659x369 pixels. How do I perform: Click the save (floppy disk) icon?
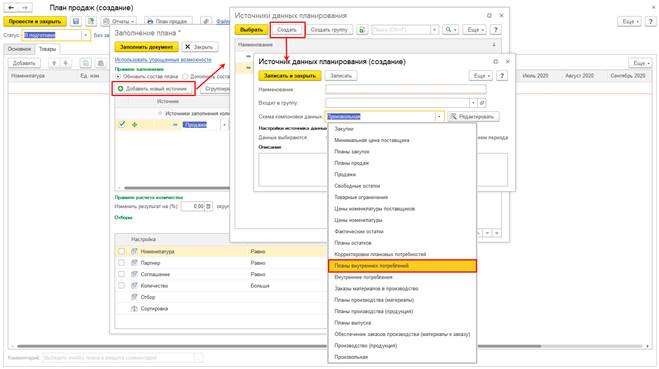[76, 21]
